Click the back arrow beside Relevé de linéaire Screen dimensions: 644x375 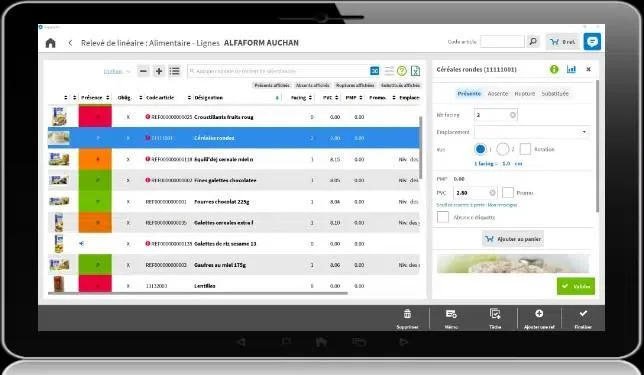70,43
